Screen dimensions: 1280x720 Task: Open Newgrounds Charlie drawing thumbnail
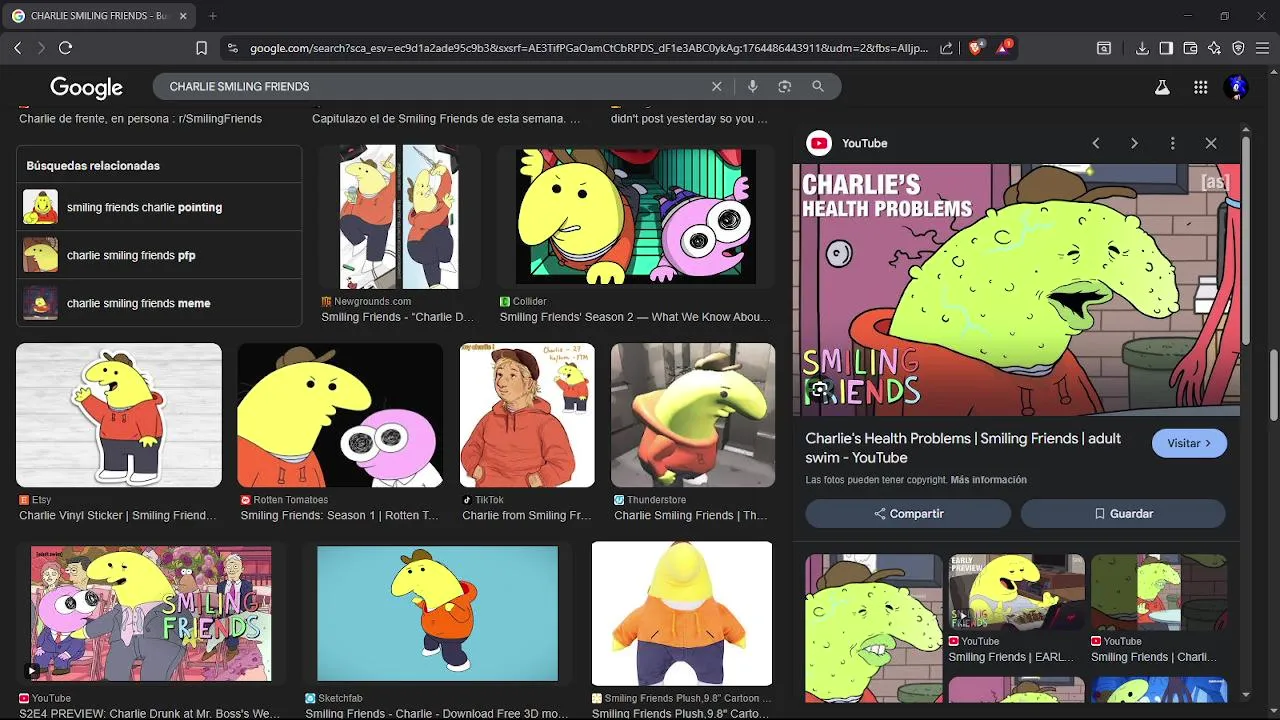(x=400, y=217)
